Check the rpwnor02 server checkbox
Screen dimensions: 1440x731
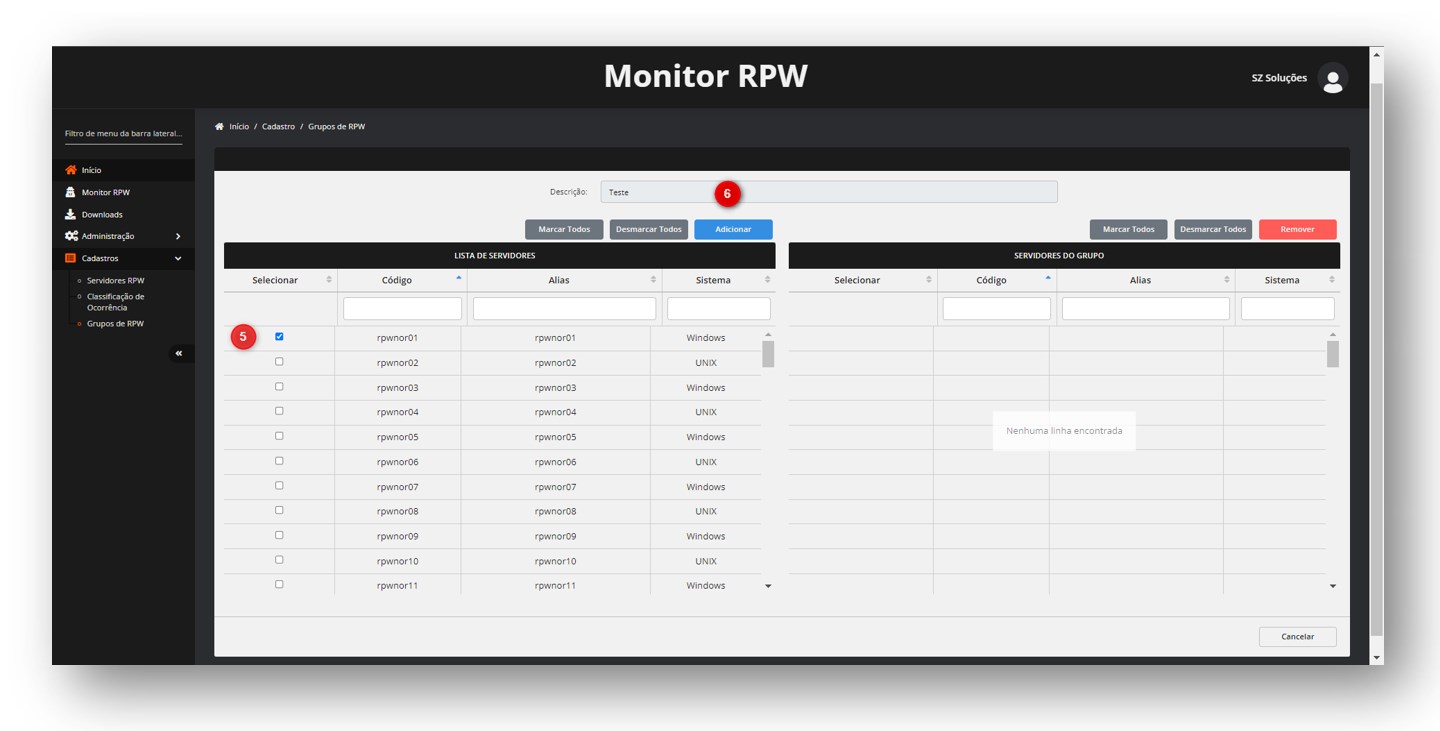click(x=279, y=362)
